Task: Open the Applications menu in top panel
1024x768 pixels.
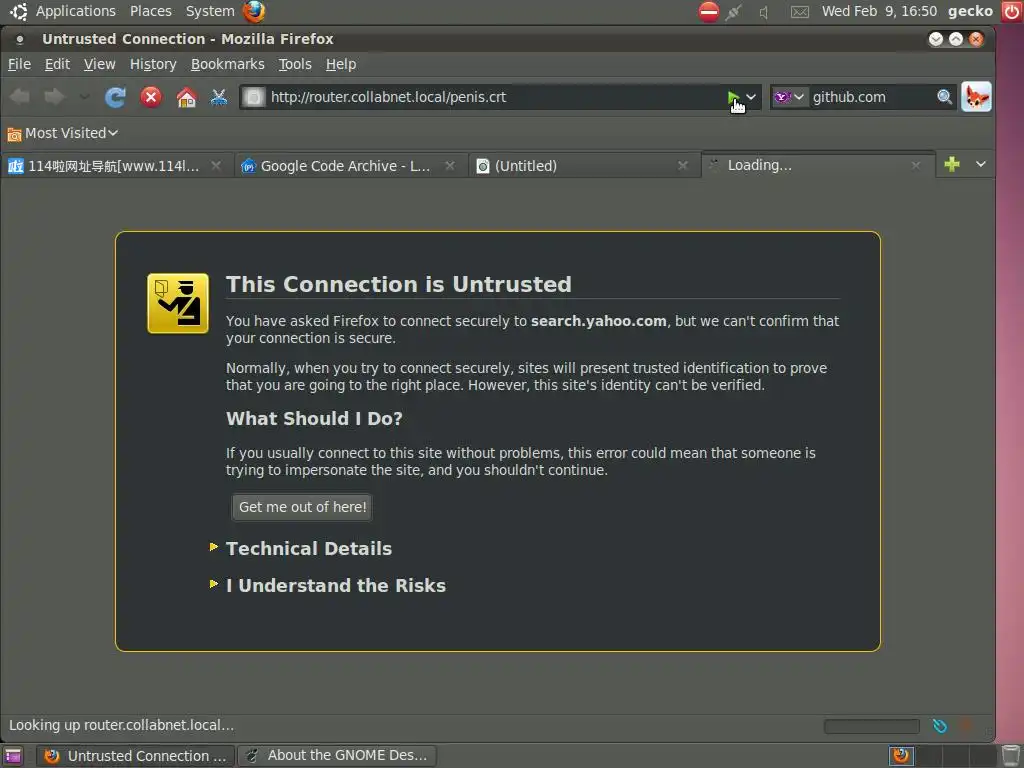Action: pos(75,11)
